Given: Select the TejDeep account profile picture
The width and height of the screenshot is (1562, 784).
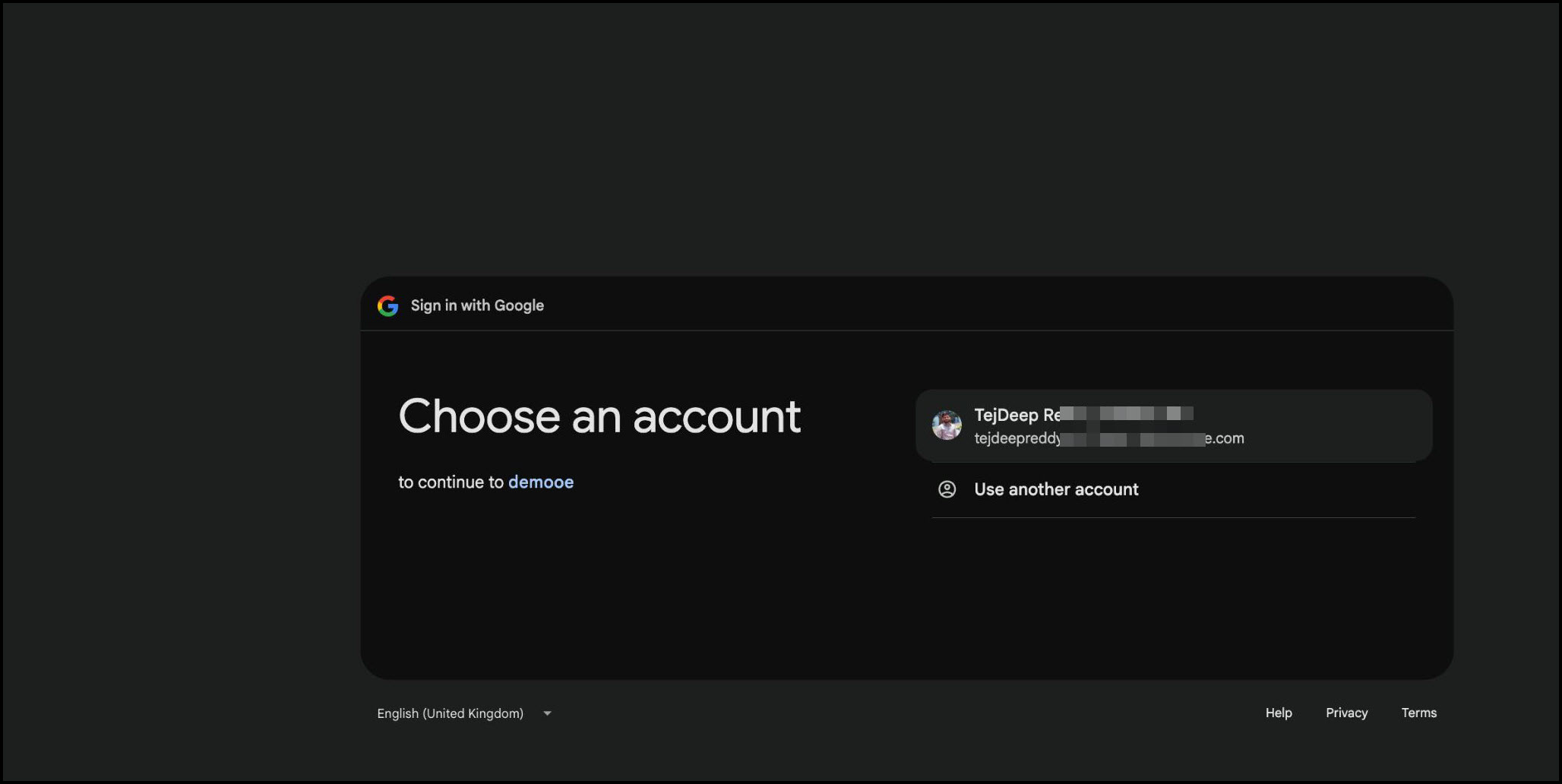Looking at the screenshot, I should tap(947, 425).
